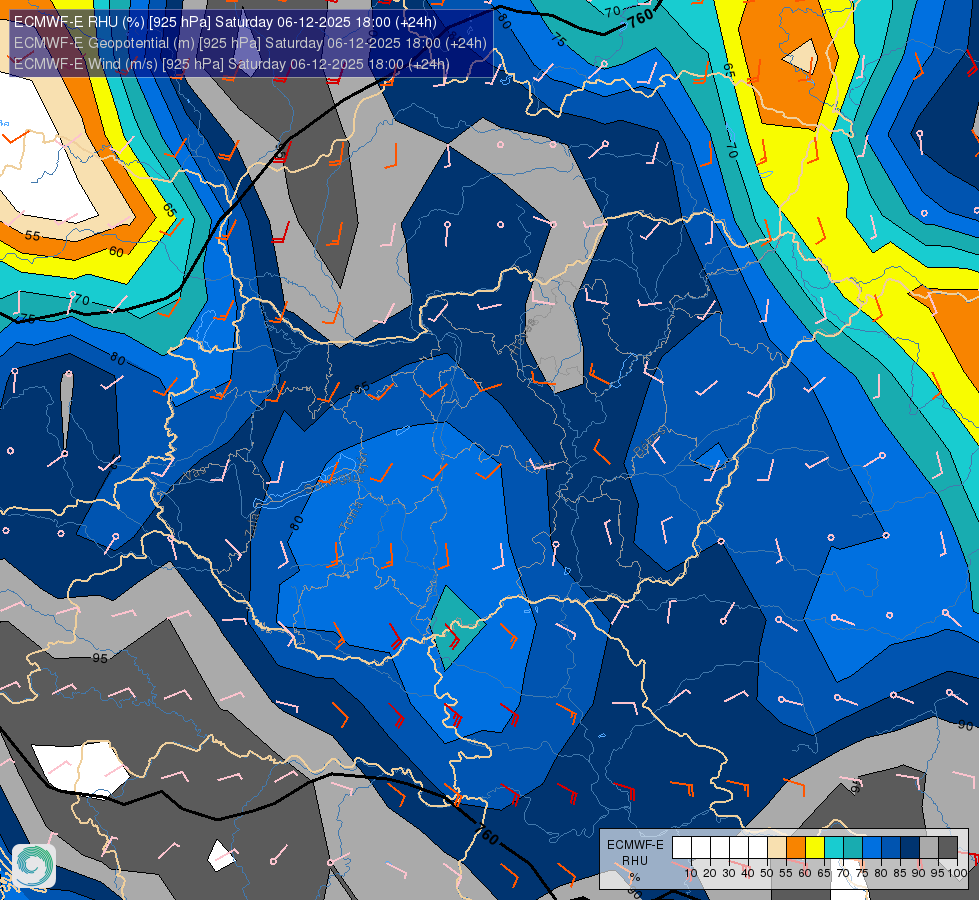Click the 10 tick label in legend

coord(691,873)
